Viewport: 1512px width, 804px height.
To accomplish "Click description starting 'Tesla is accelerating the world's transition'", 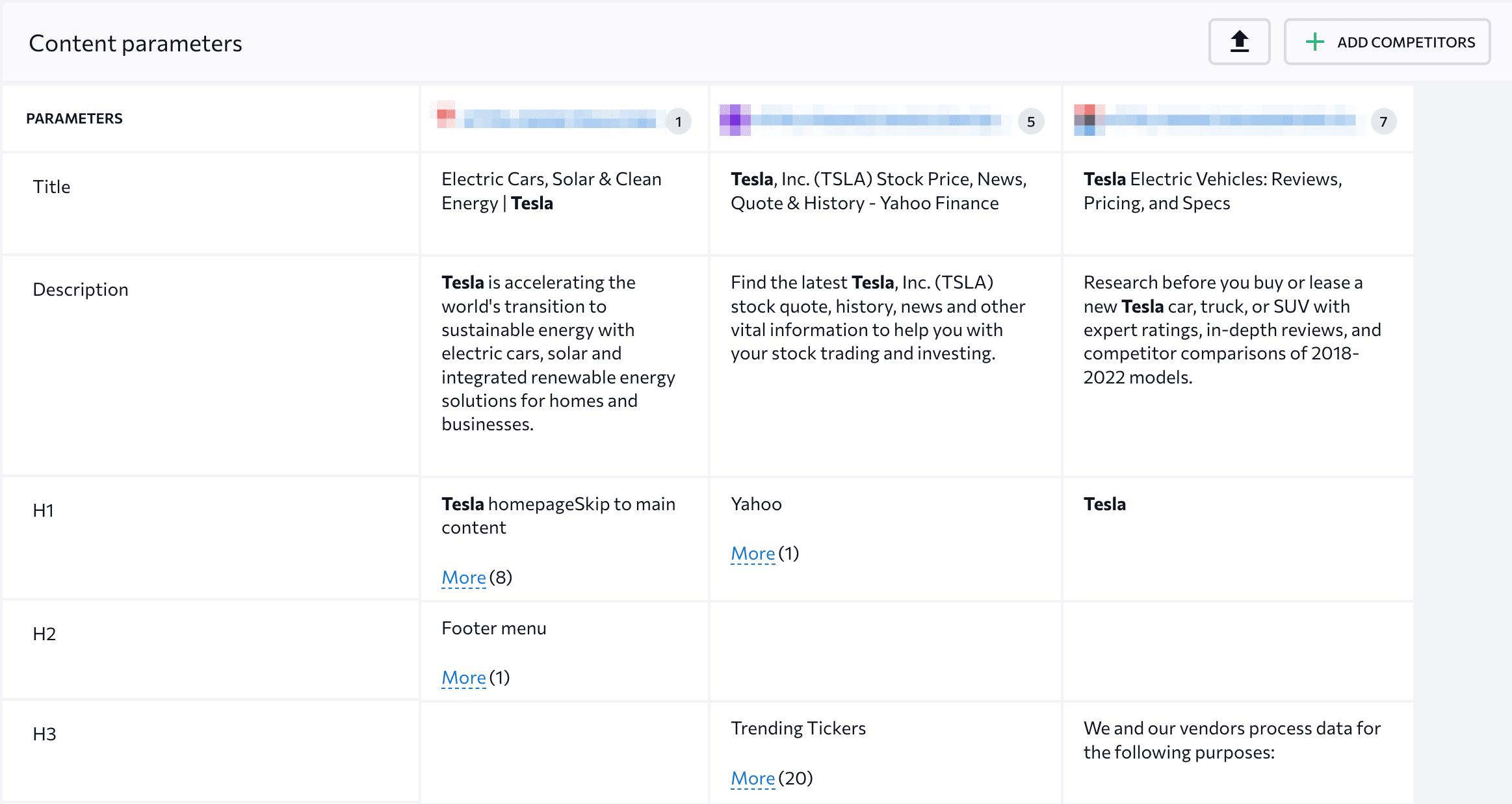I will 558,353.
